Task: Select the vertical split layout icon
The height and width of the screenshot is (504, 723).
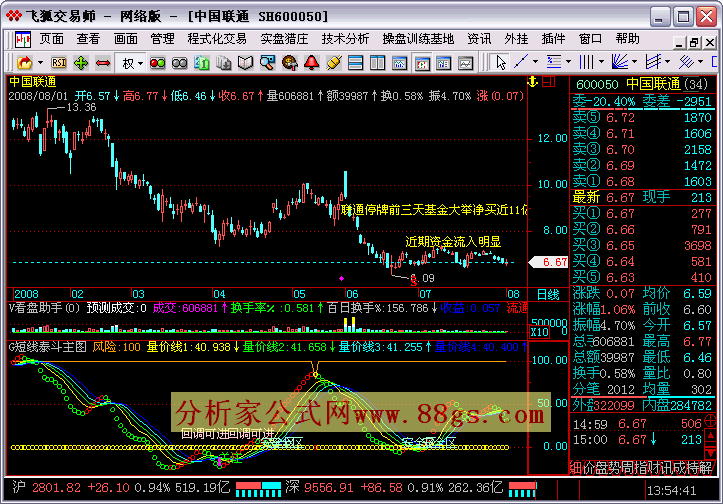Action: coord(377,62)
